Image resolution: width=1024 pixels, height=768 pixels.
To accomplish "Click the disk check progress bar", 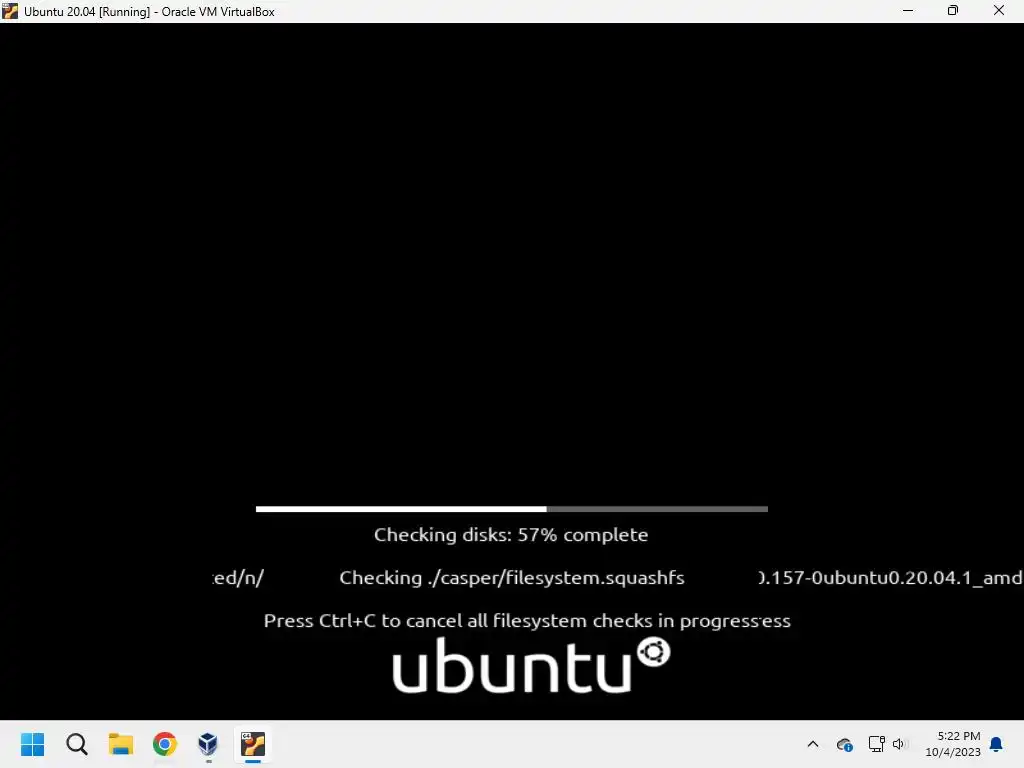I will click(512, 509).
